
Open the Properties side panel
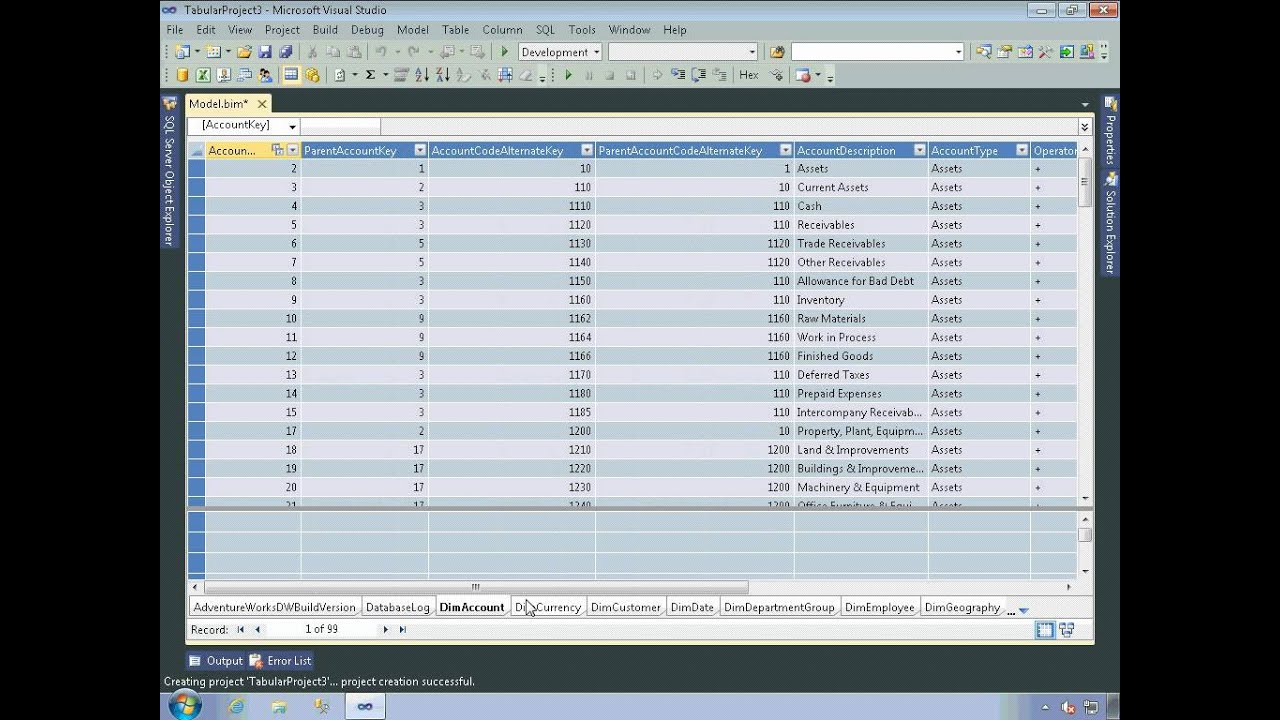[1110, 132]
